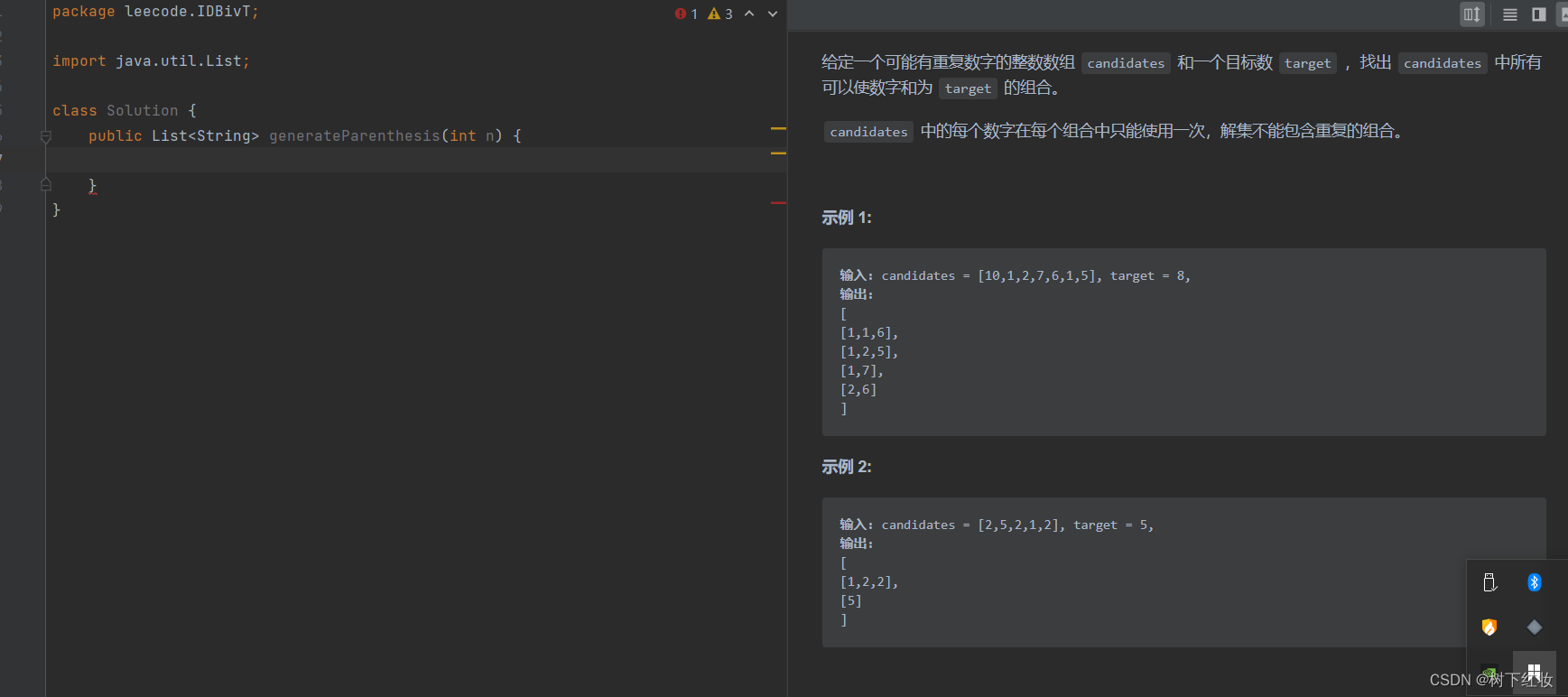The height and width of the screenshot is (697, 1568).
Task: Click safely remove hardware USB tray icon
Action: click(x=1489, y=582)
